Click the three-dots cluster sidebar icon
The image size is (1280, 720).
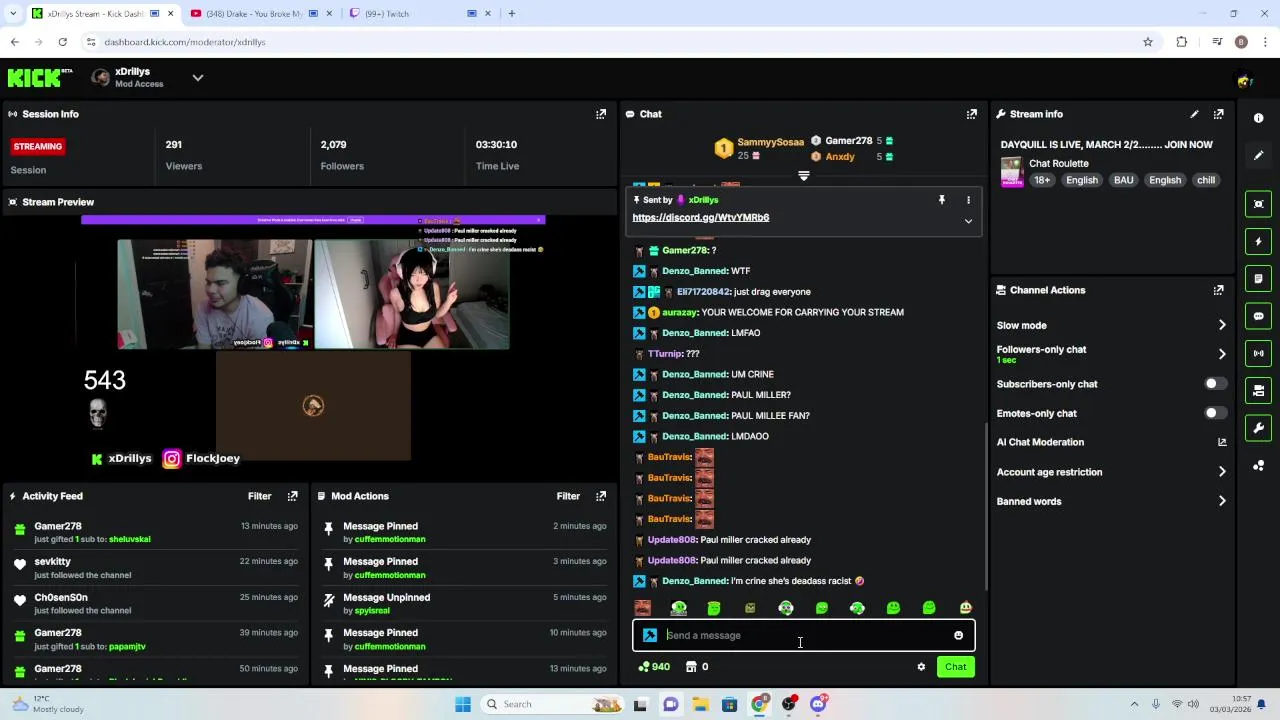[1259, 465]
